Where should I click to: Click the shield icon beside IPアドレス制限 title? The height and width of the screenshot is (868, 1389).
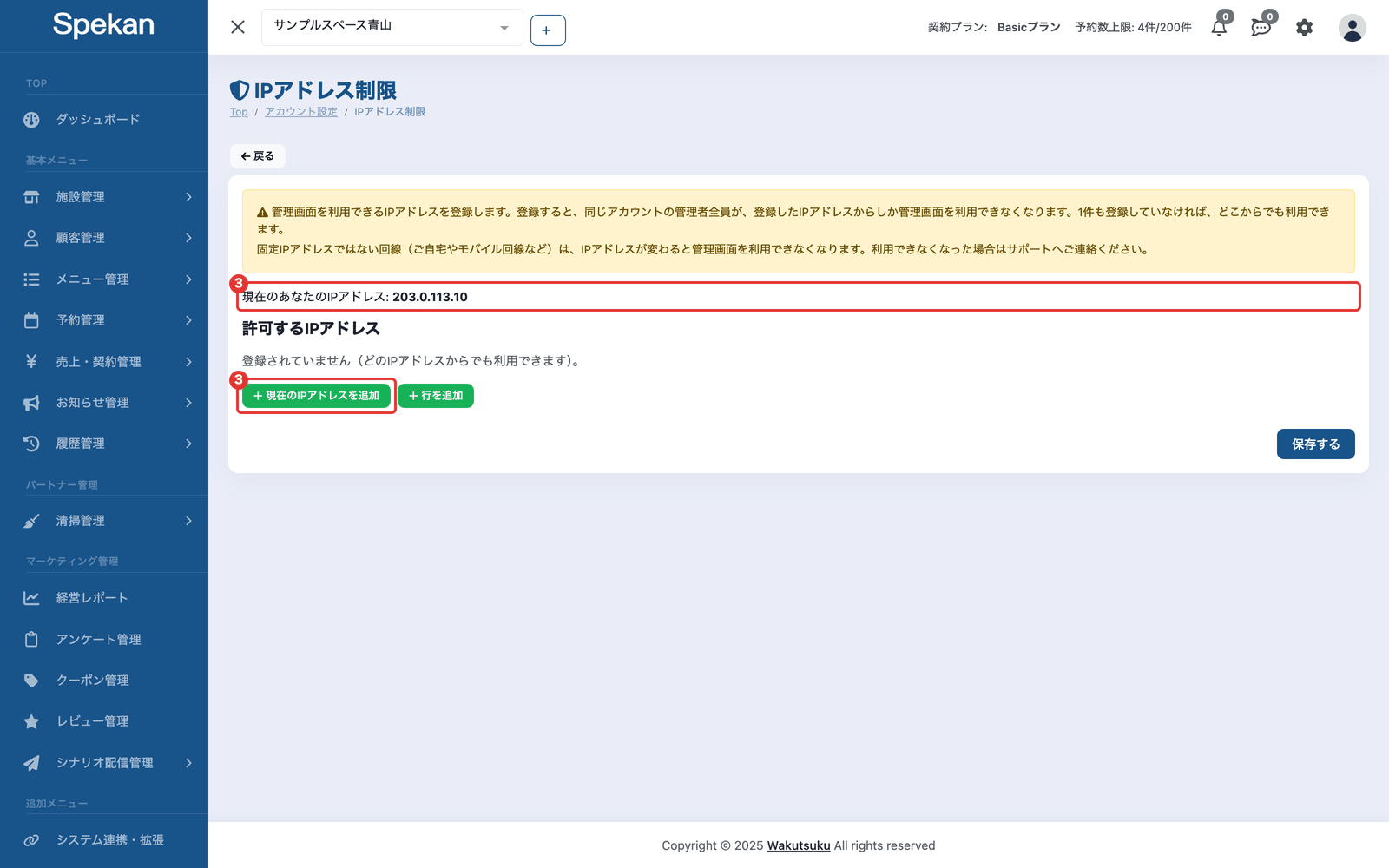240,90
